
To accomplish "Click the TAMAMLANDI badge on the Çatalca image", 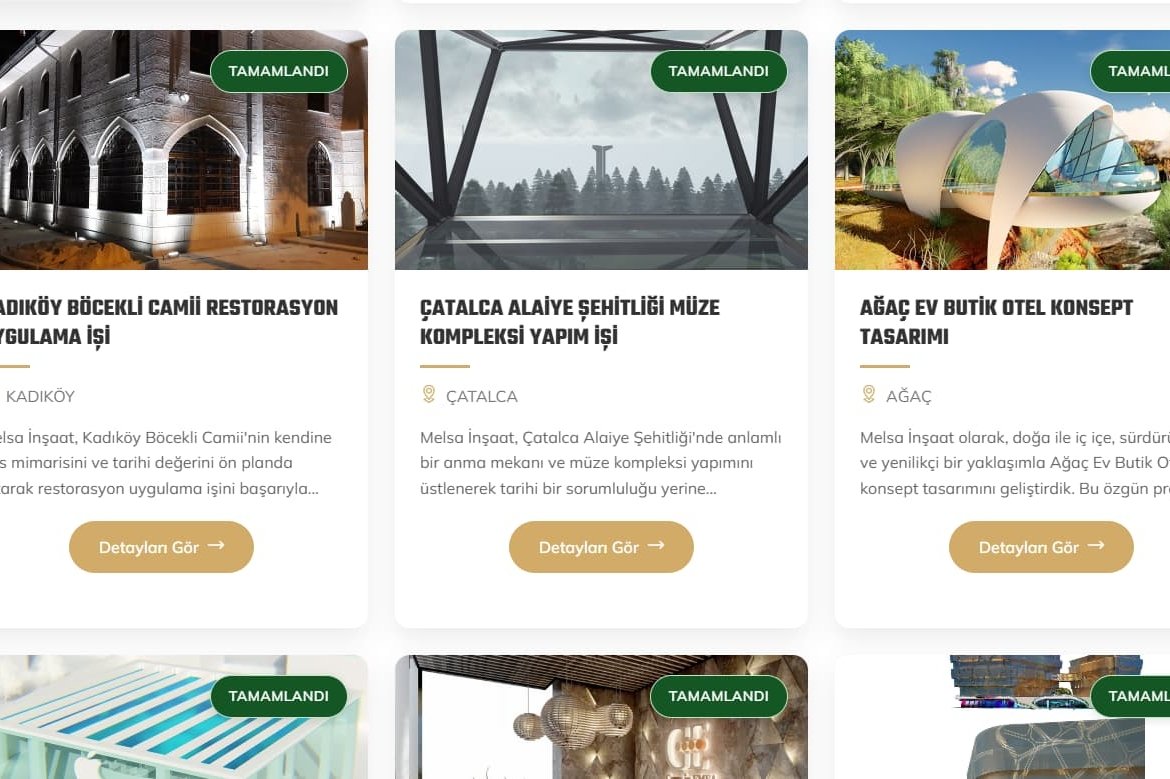I will (719, 71).
